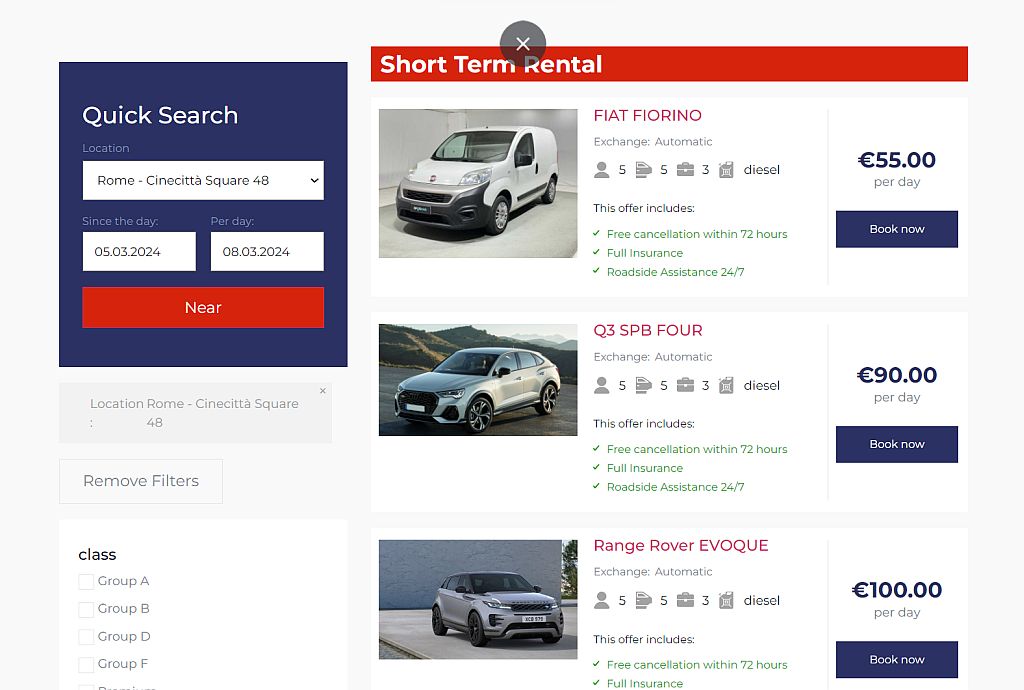Click the seats icon on Range Rover EVOQUE
The height and width of the screenshot is (690, 1024).
pos(602,600)
